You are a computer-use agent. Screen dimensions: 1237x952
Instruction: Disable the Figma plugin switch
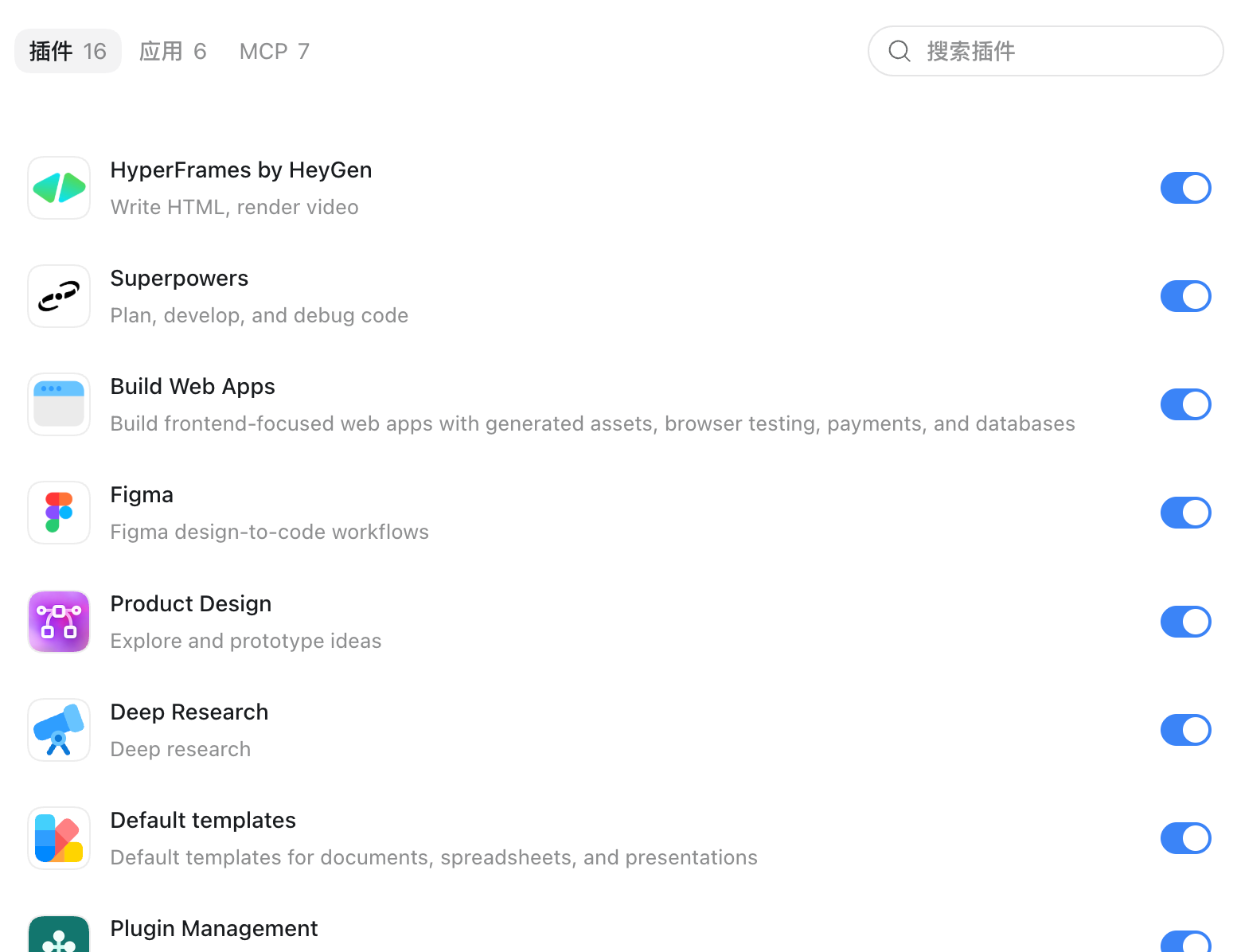[1185, 513]
